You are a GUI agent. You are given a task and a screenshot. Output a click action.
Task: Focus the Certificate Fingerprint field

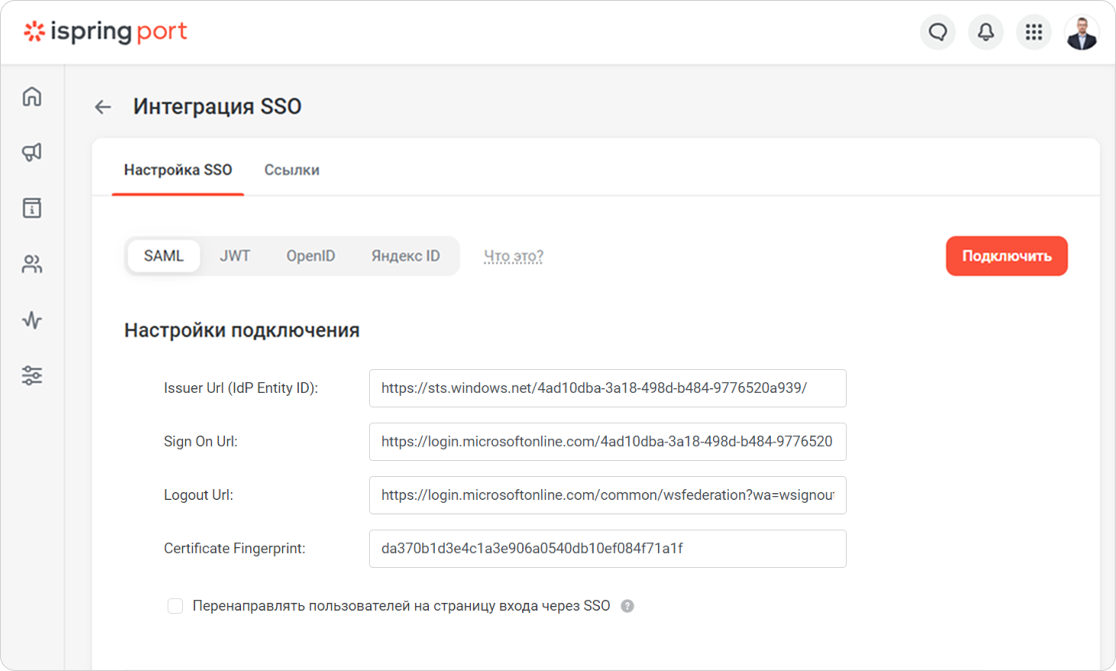click(608, 549)
